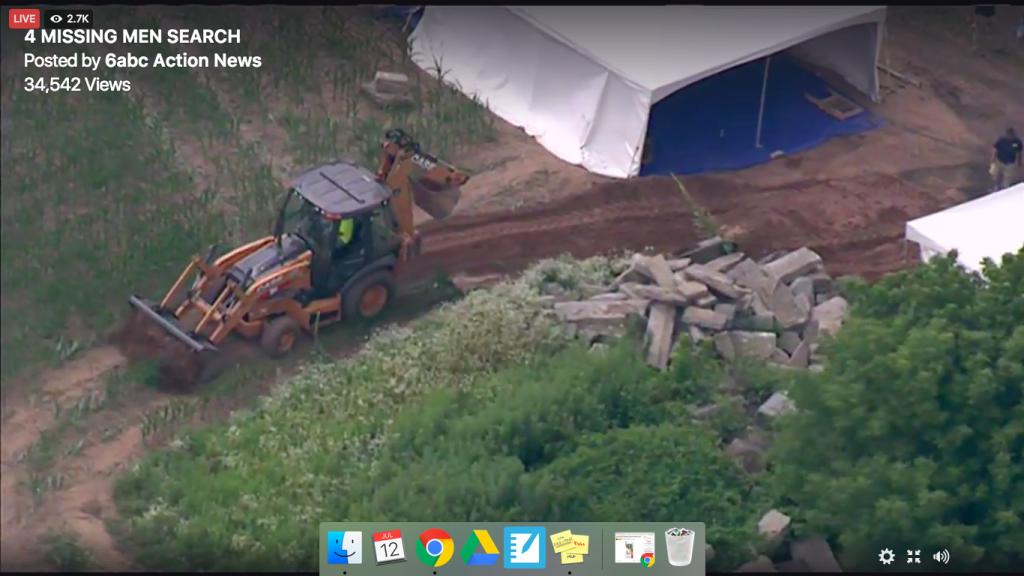Open Finder from the dock
This screenshot has height=576, width=1024.
tap(345, 547)
